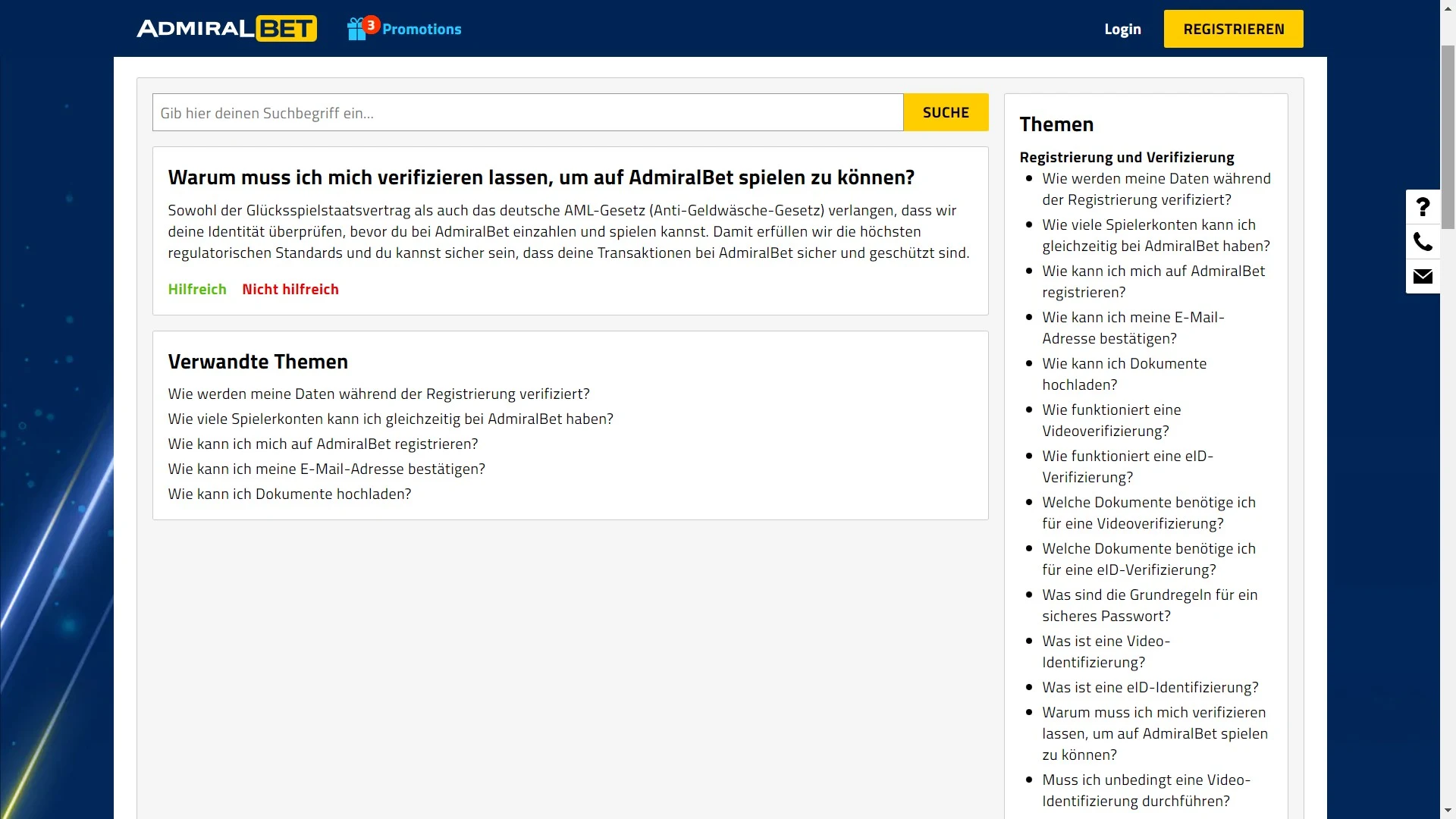Click the scrollbar down arrow
The width and height of the screenshot is (1456, 819).
[1448, 811]
